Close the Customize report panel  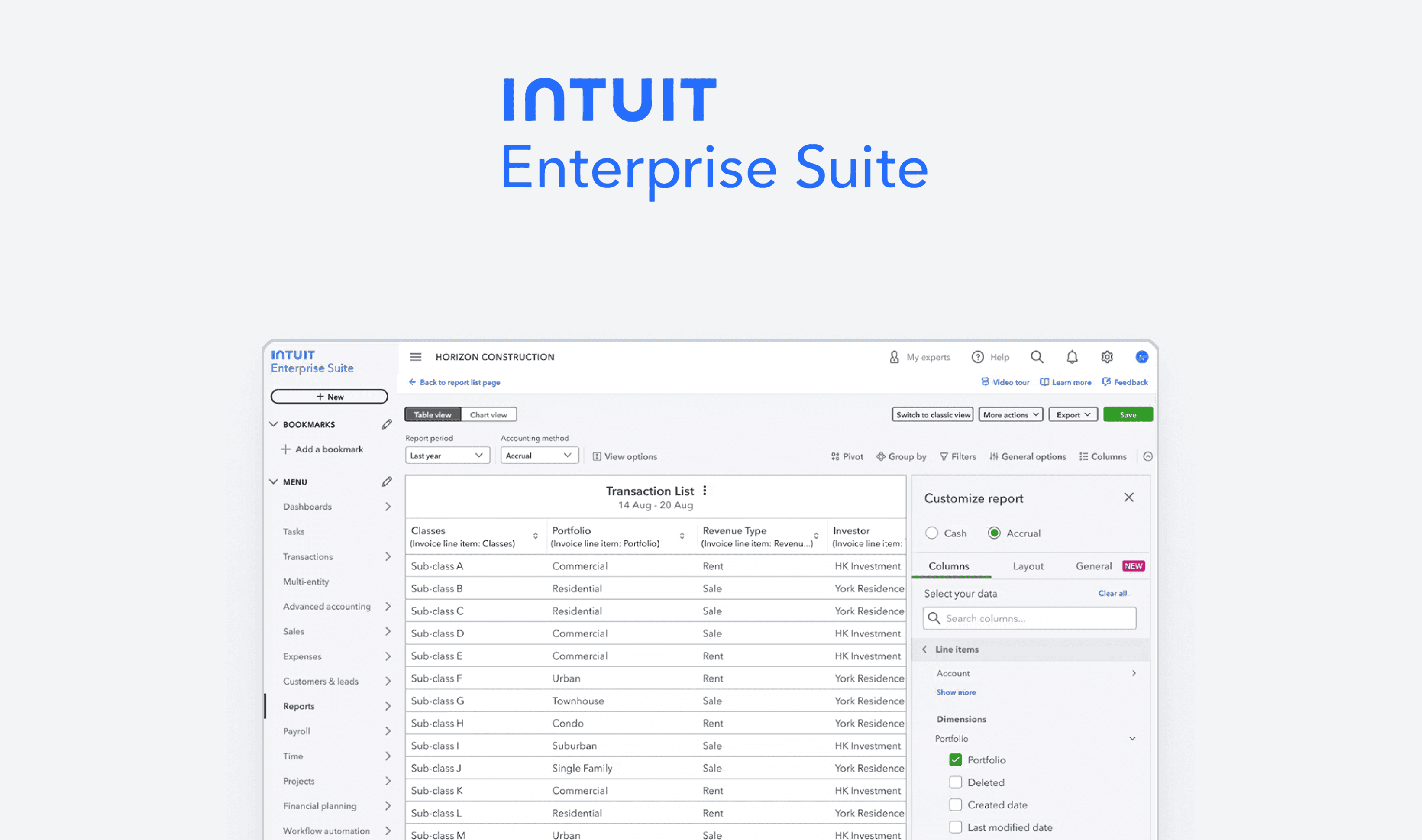click(1128, 498)
